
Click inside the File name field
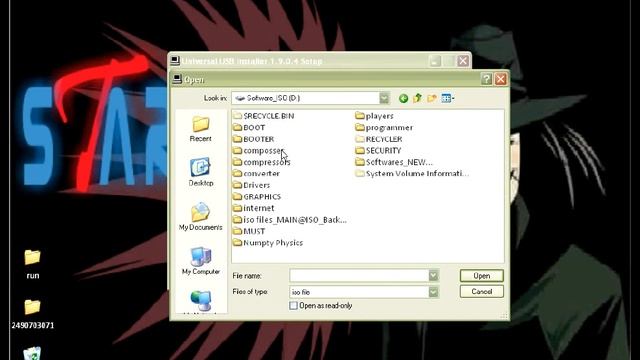359,276
